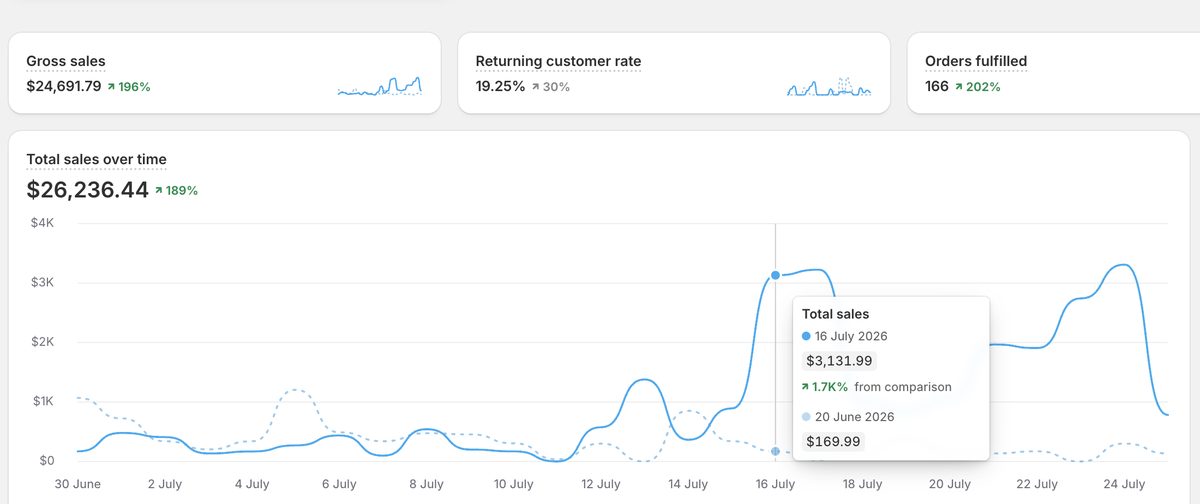1200x504 pixels.
Task: Click the $26,236.44 total sales figure
Action: click(x=88, y=190)
